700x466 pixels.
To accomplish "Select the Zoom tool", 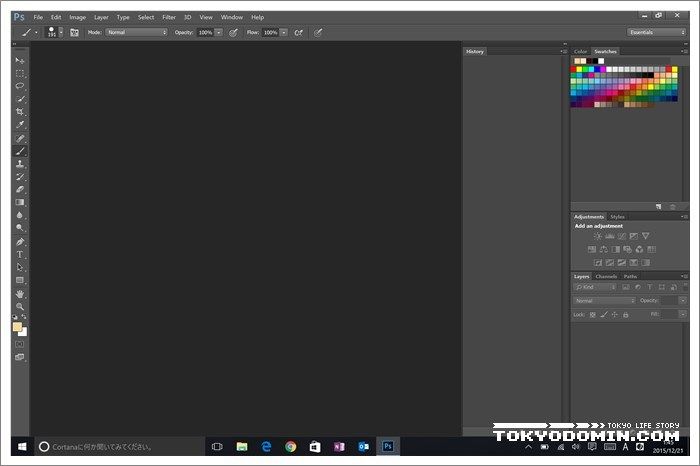I will coord(20,307).
